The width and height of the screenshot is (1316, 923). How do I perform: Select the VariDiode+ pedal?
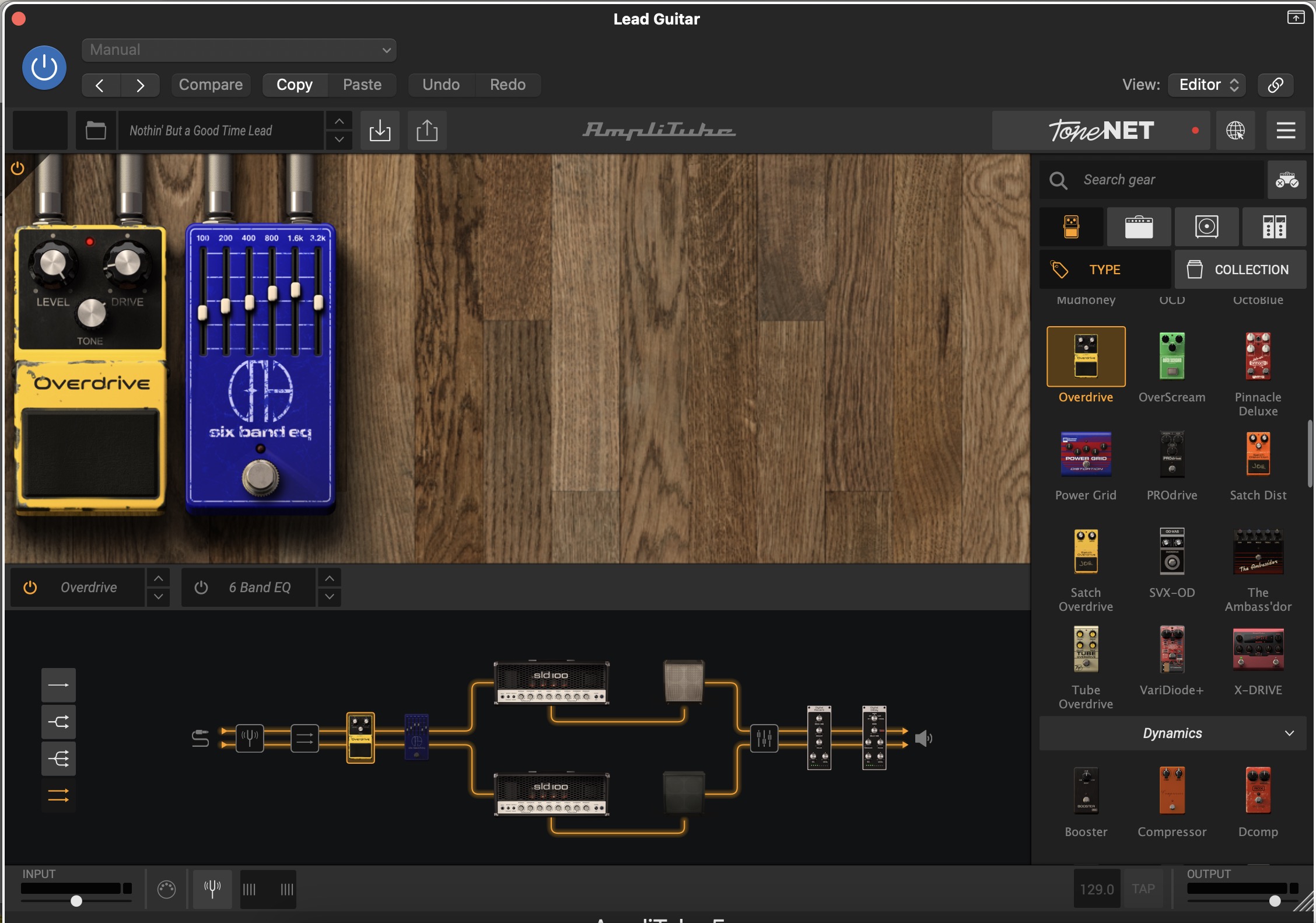(x=1172, y=660)
